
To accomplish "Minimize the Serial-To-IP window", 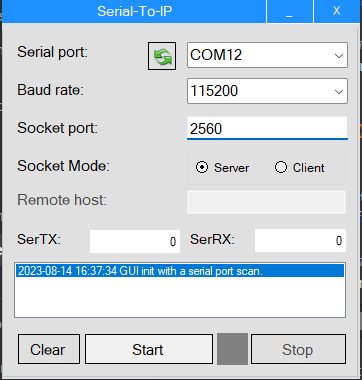I will click(289, 11).
